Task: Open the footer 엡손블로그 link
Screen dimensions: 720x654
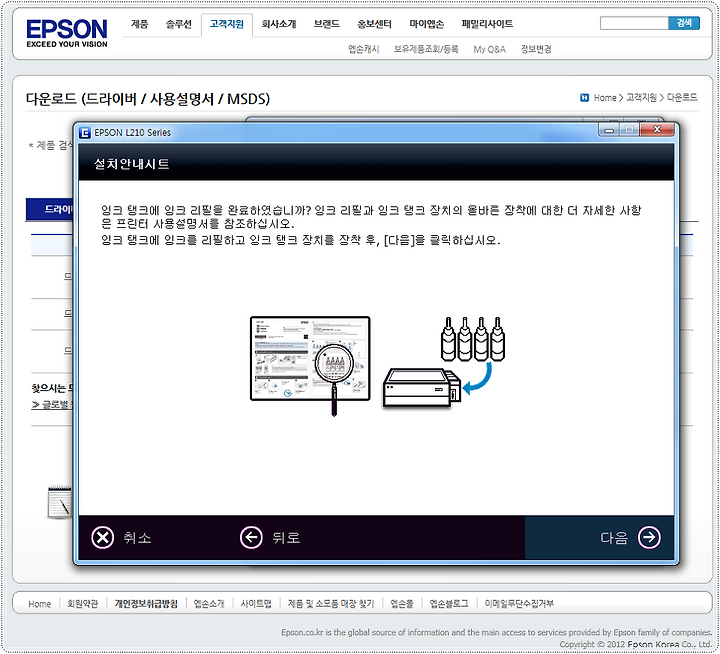Action: click(449, 604)
